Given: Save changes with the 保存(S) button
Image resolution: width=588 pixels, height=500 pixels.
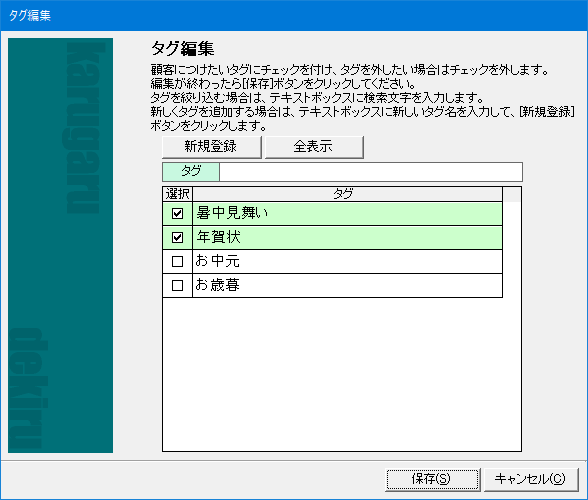Looking at the screenshot, I should point(433,479).
